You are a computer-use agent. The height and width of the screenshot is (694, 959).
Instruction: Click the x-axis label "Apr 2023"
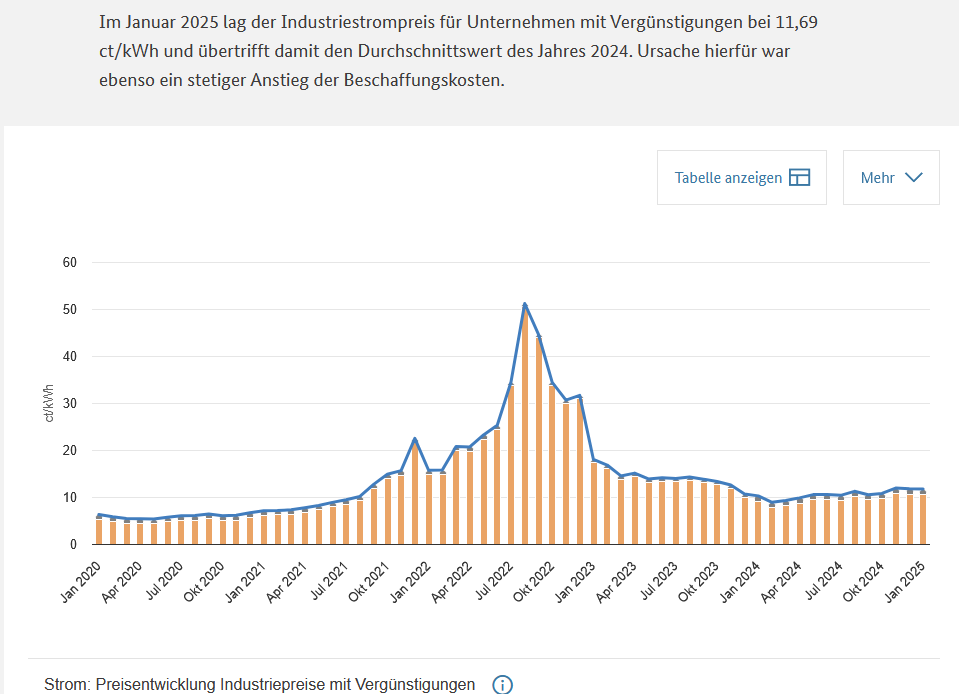pyautogui.click(x=616, y=582)
